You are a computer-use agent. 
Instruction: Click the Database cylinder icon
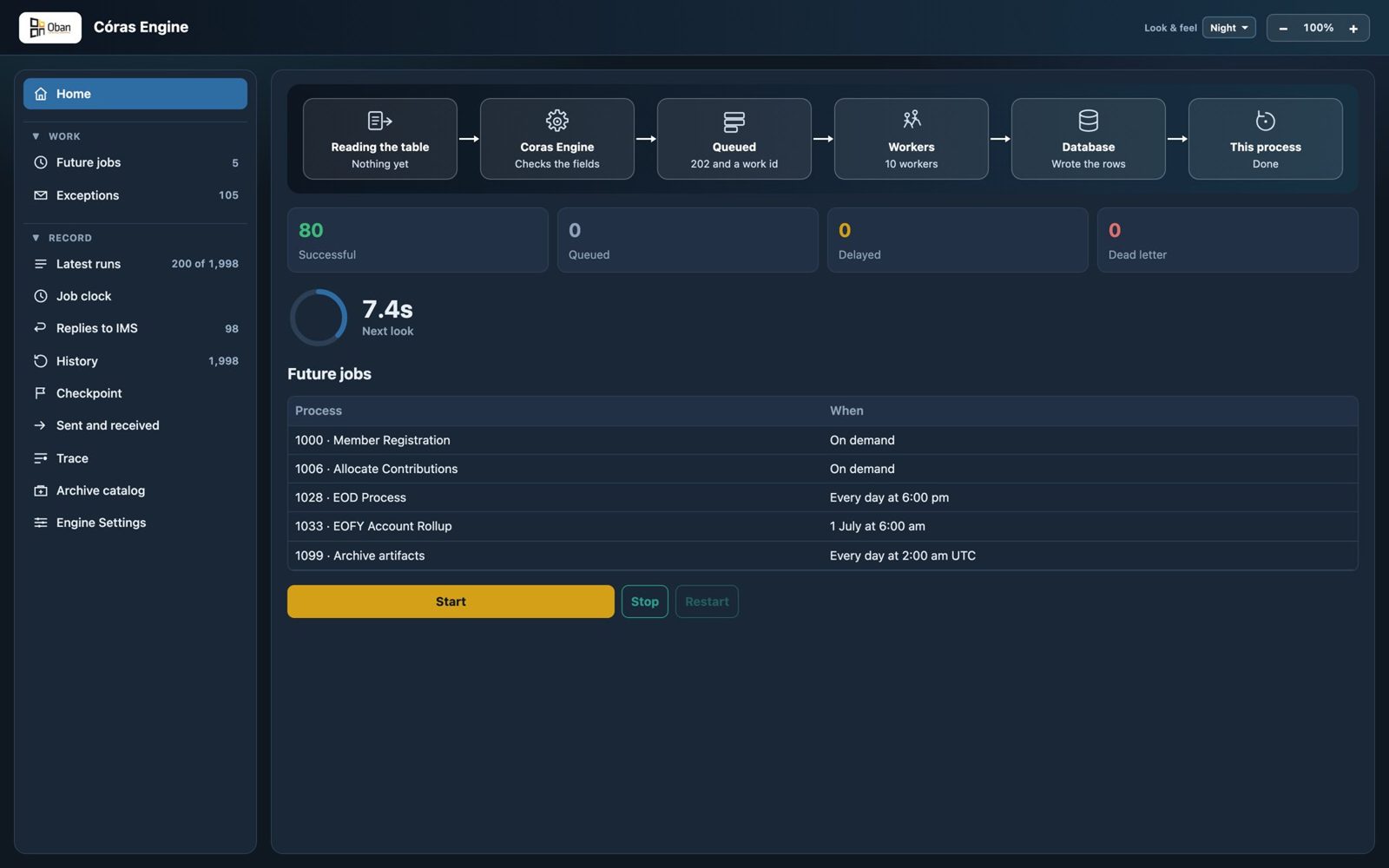click(x=1089, y=121)
